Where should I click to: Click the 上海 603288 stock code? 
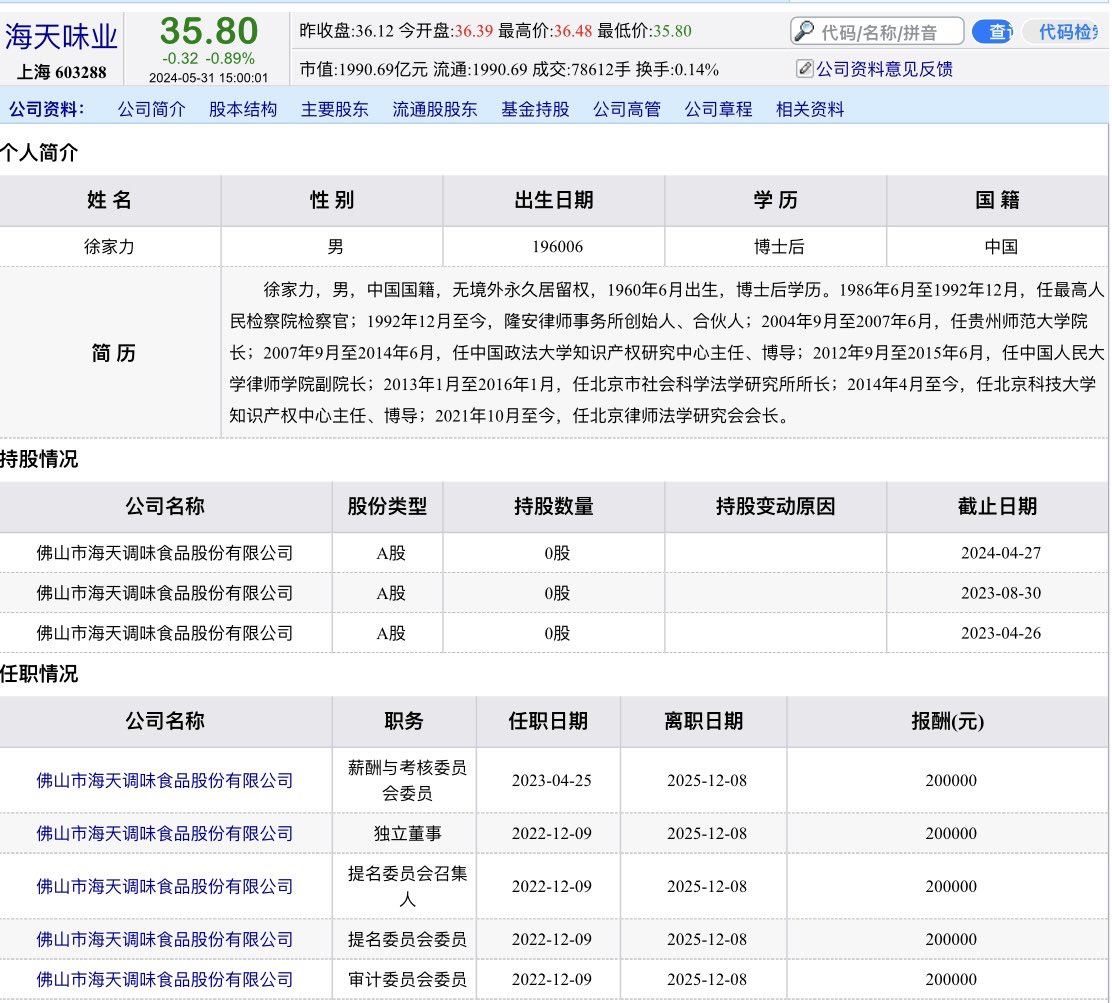62,72
